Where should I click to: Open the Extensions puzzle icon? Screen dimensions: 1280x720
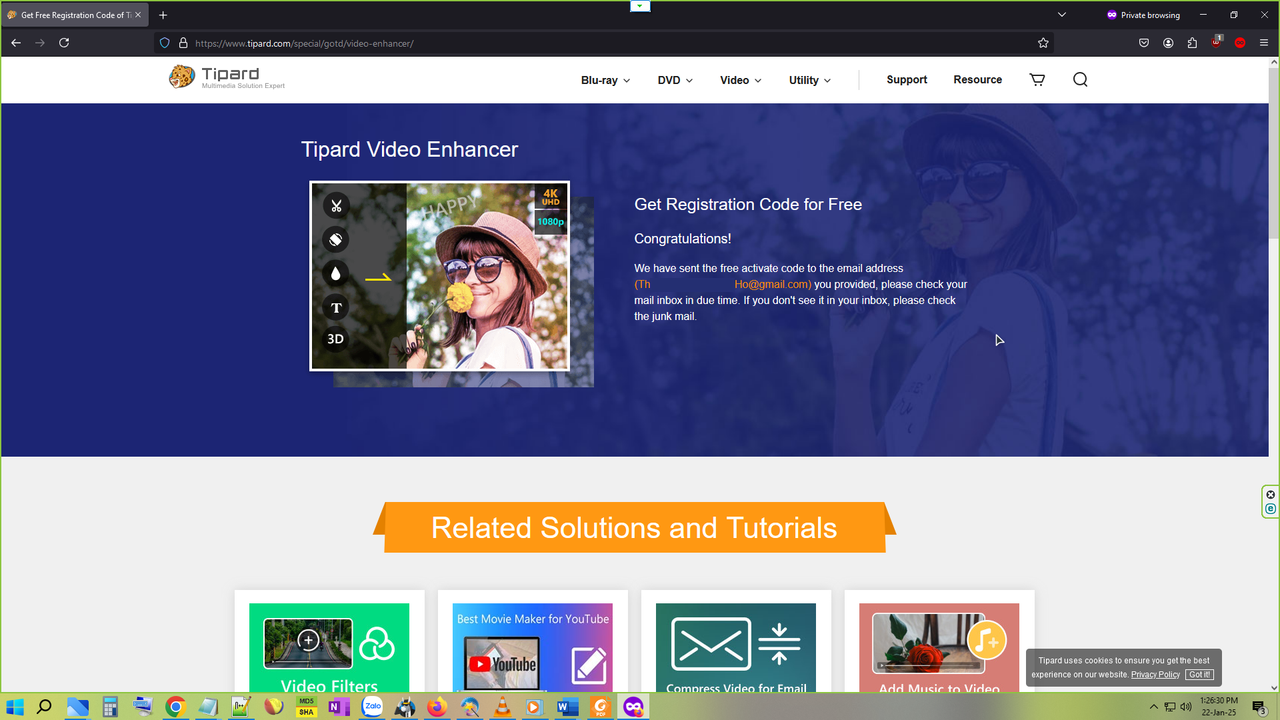tap(1192, 43)
